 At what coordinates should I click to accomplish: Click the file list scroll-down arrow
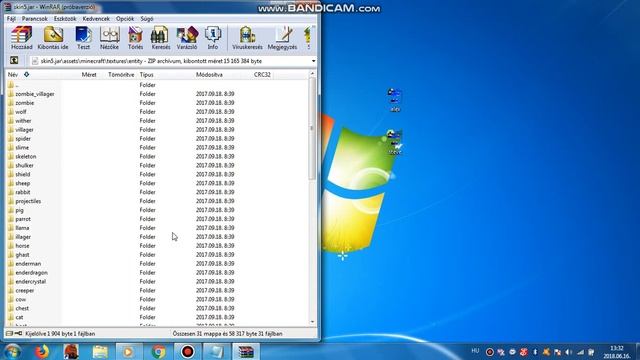click(x=313, y=322)
